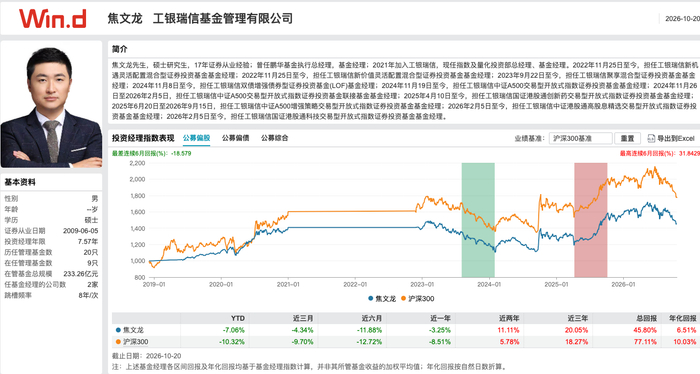Click the 近三年 column header
Image resolution: width=700 pixels, height=374 pixels.
pyautogui.click(x=578, y=318)
